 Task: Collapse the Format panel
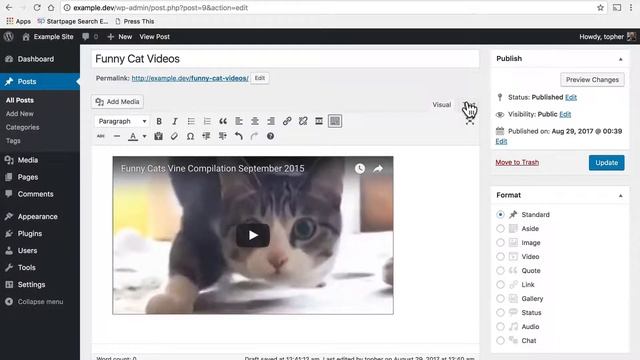click(620, 196)
